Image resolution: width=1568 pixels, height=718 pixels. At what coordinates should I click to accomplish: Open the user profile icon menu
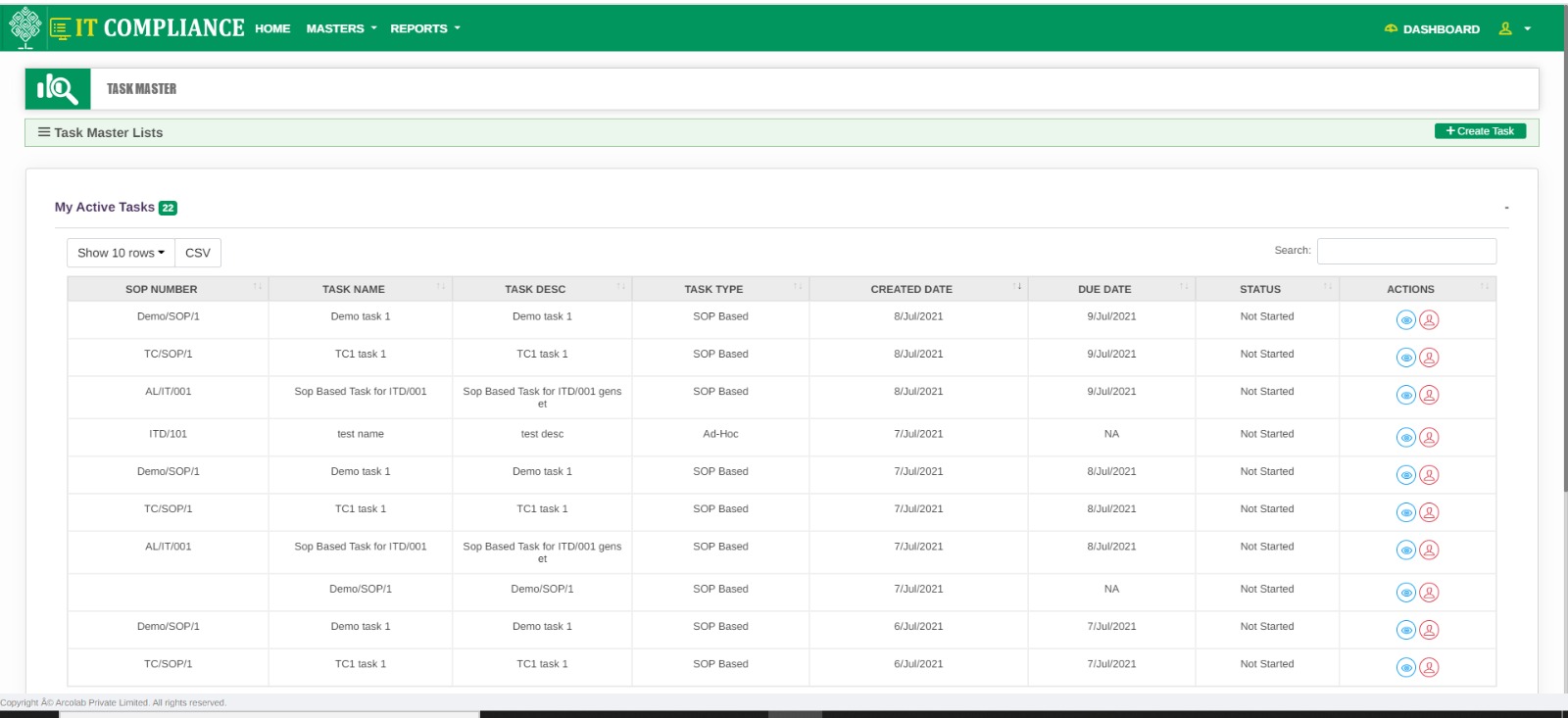[1506, 29]
